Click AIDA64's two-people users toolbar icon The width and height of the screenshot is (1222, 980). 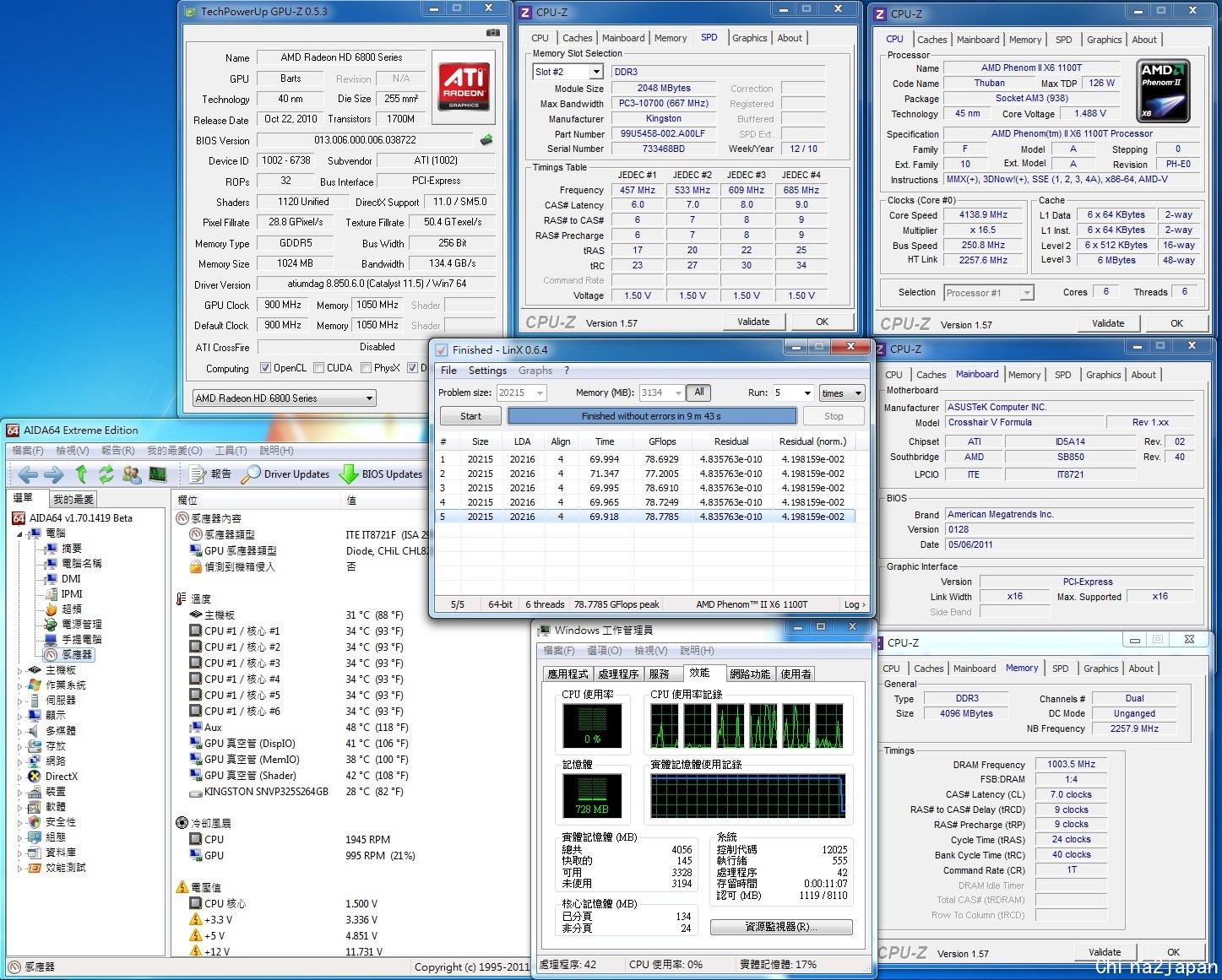click(132, 474)
